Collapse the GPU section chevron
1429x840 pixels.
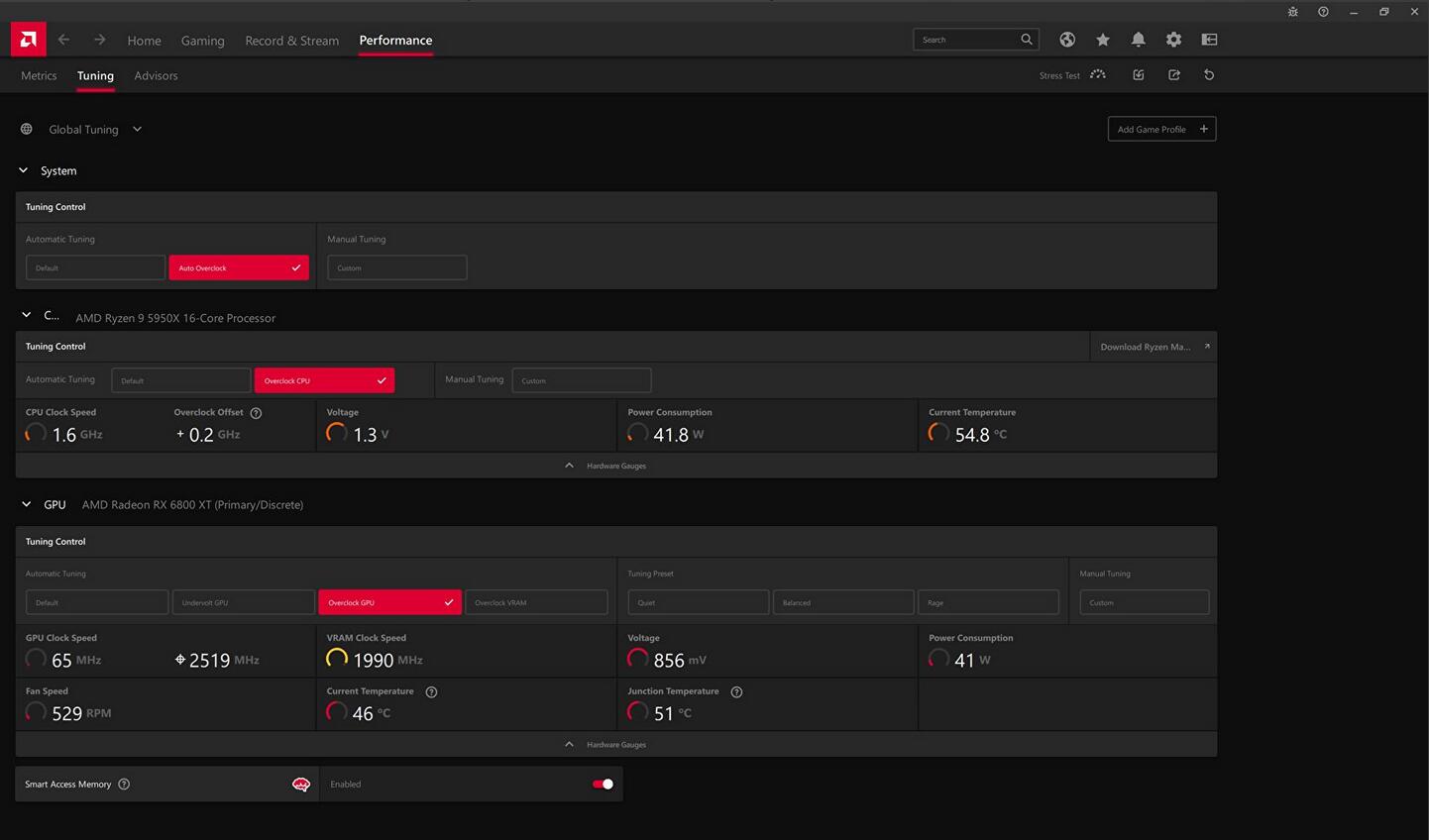coord(27,504)
